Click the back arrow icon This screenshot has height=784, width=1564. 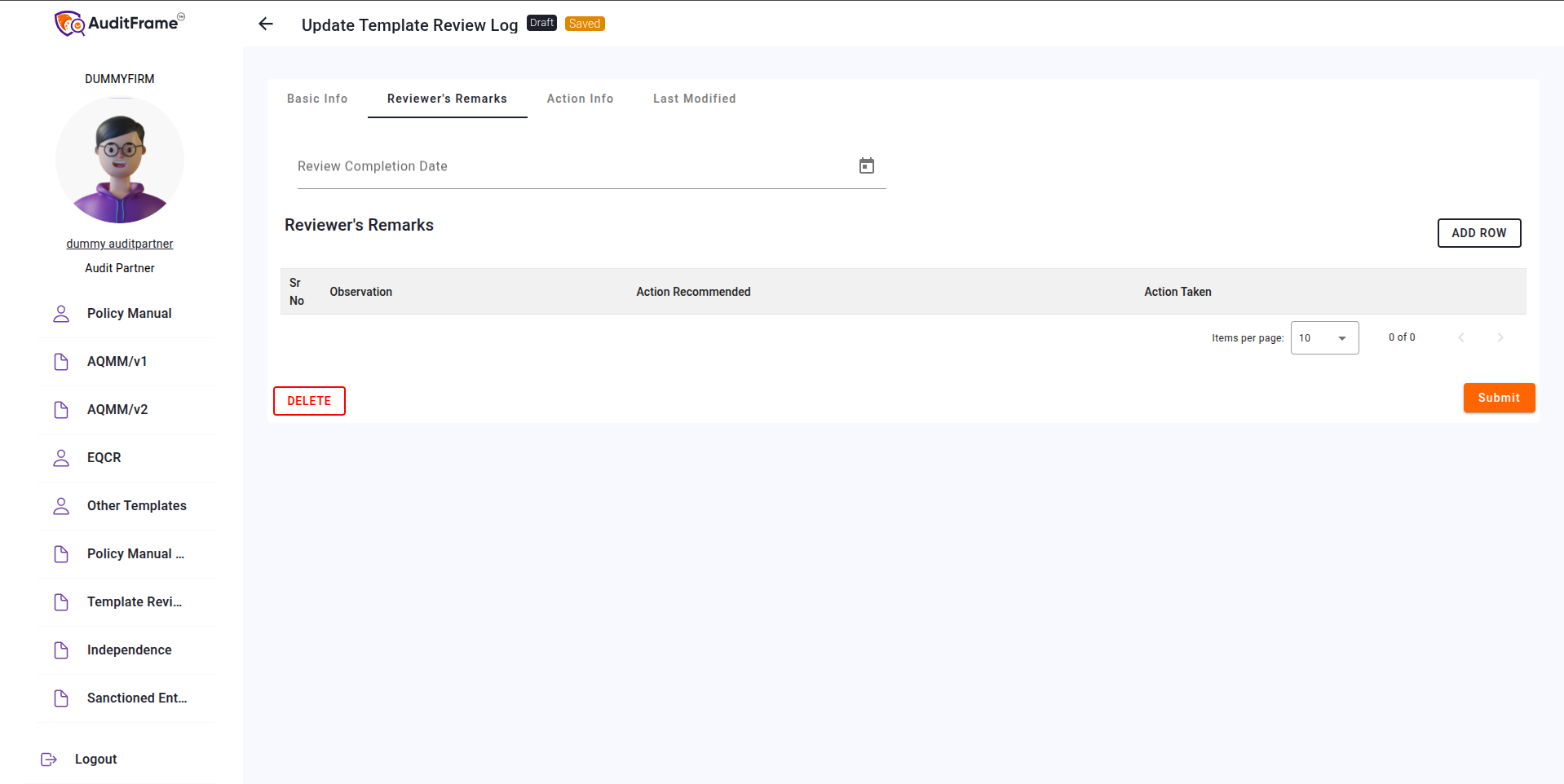click(x=266, y=24)
